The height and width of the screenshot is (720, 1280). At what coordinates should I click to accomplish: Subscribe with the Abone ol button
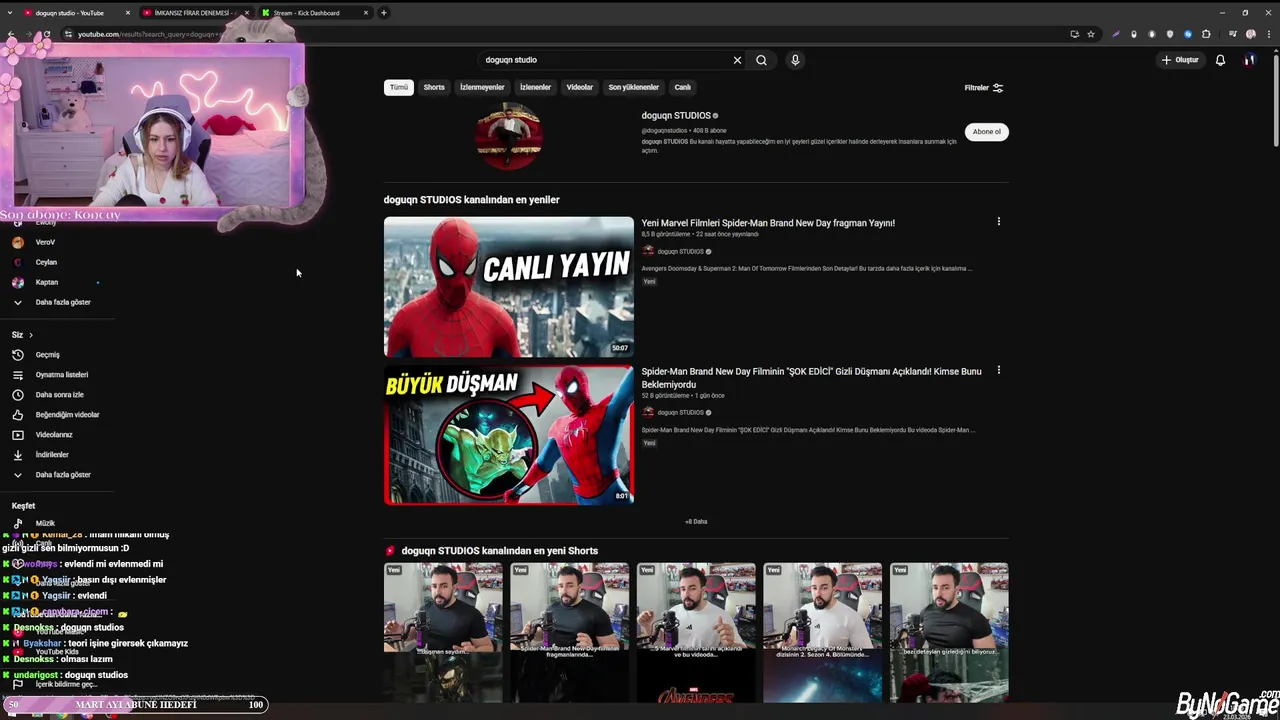[x=987, y=132]
